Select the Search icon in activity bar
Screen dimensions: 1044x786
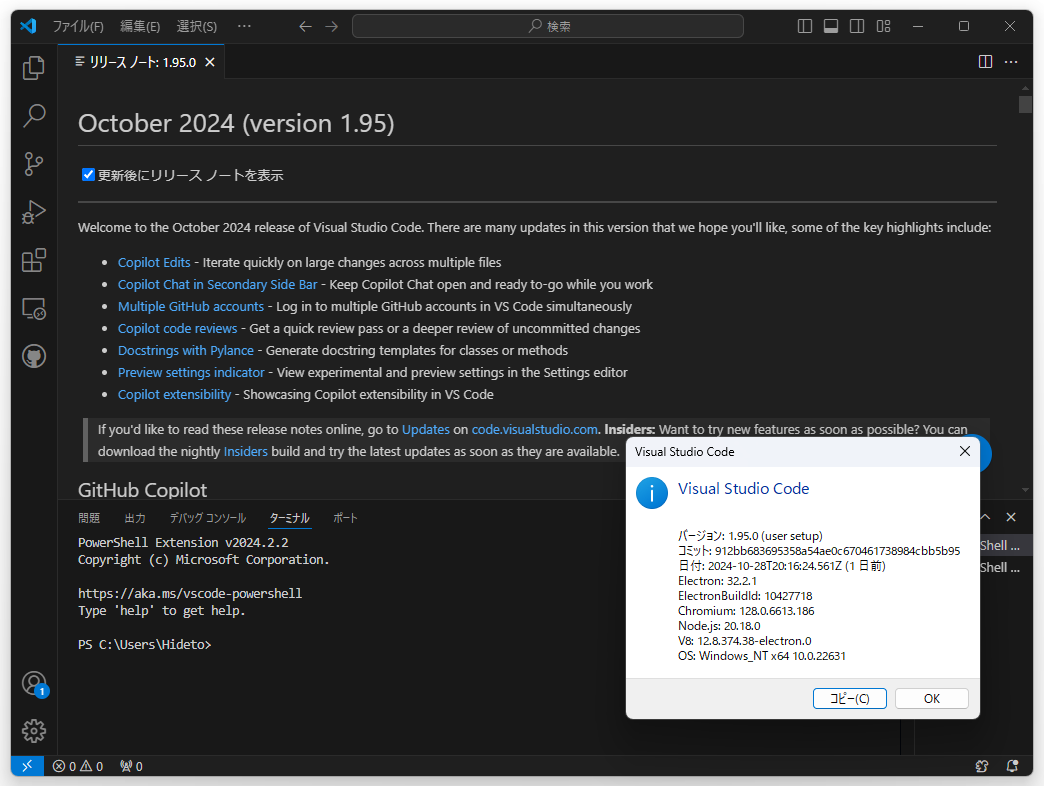coord(33,115)
